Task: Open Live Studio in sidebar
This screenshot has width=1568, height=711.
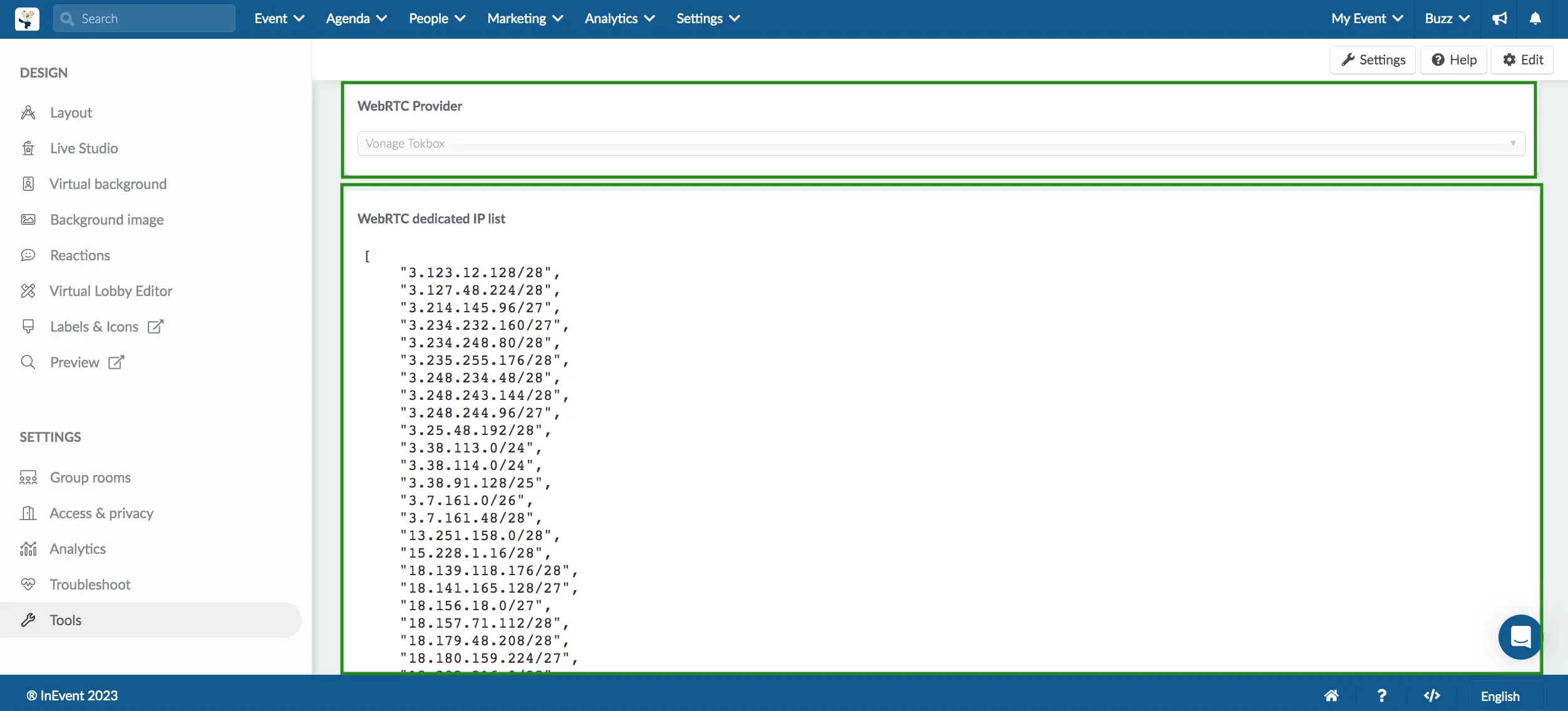Action: point(84,148)
